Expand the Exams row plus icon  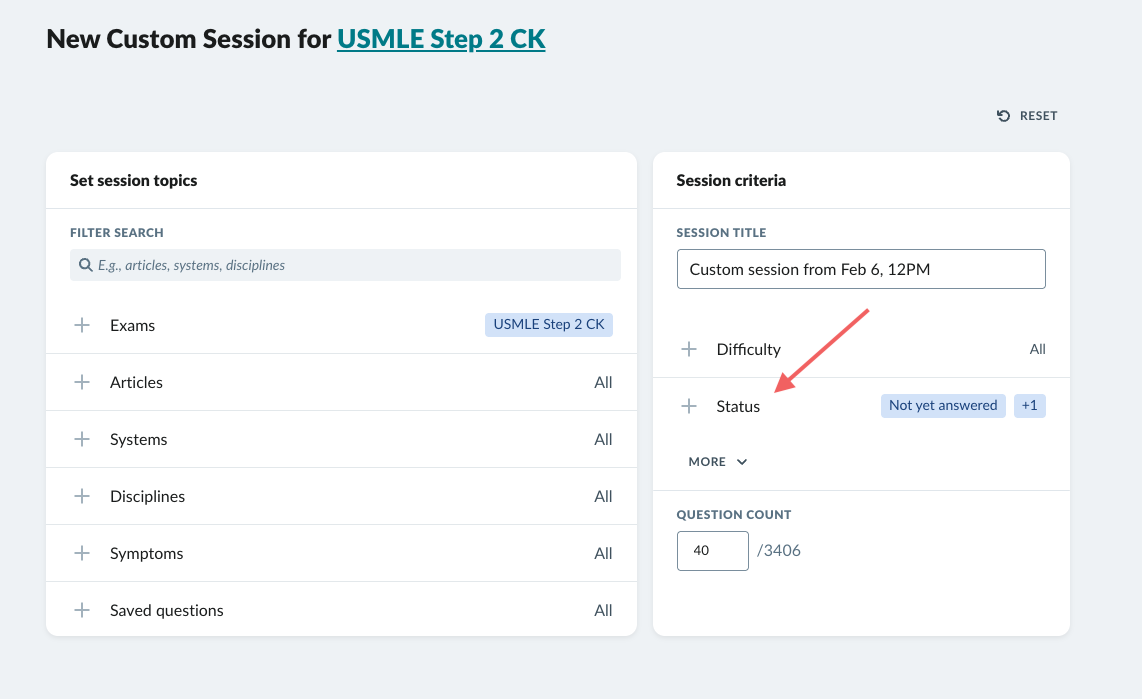pos(82,325)
